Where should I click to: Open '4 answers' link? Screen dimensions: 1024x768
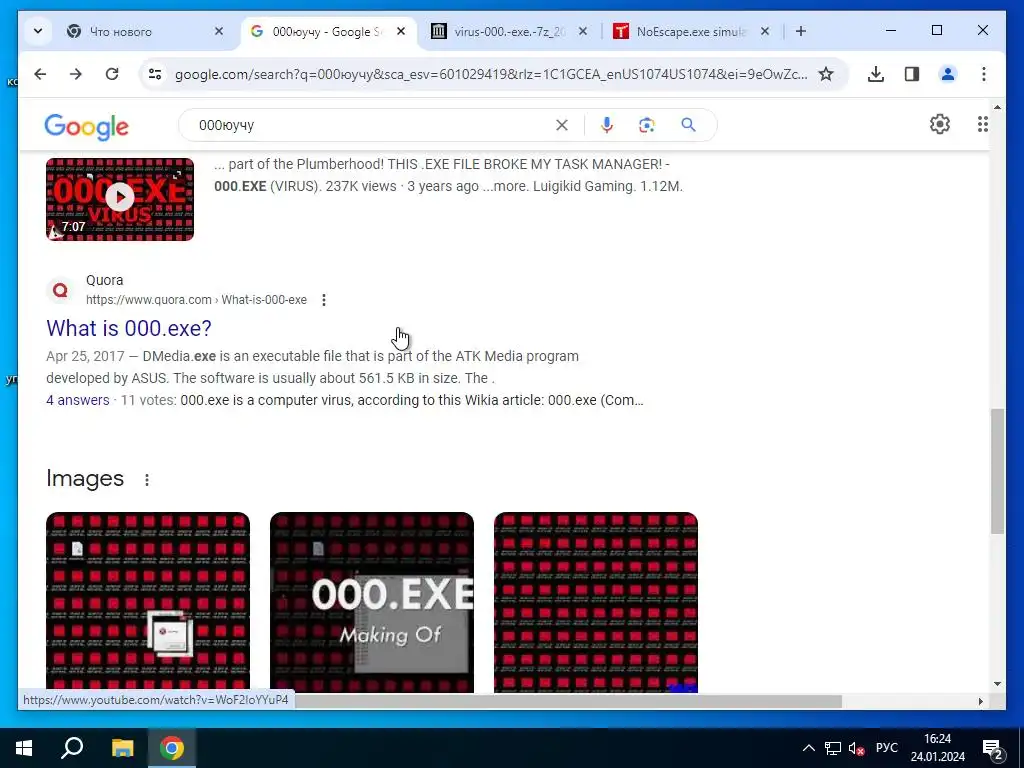pyautogui.click(x=78, y=400)
